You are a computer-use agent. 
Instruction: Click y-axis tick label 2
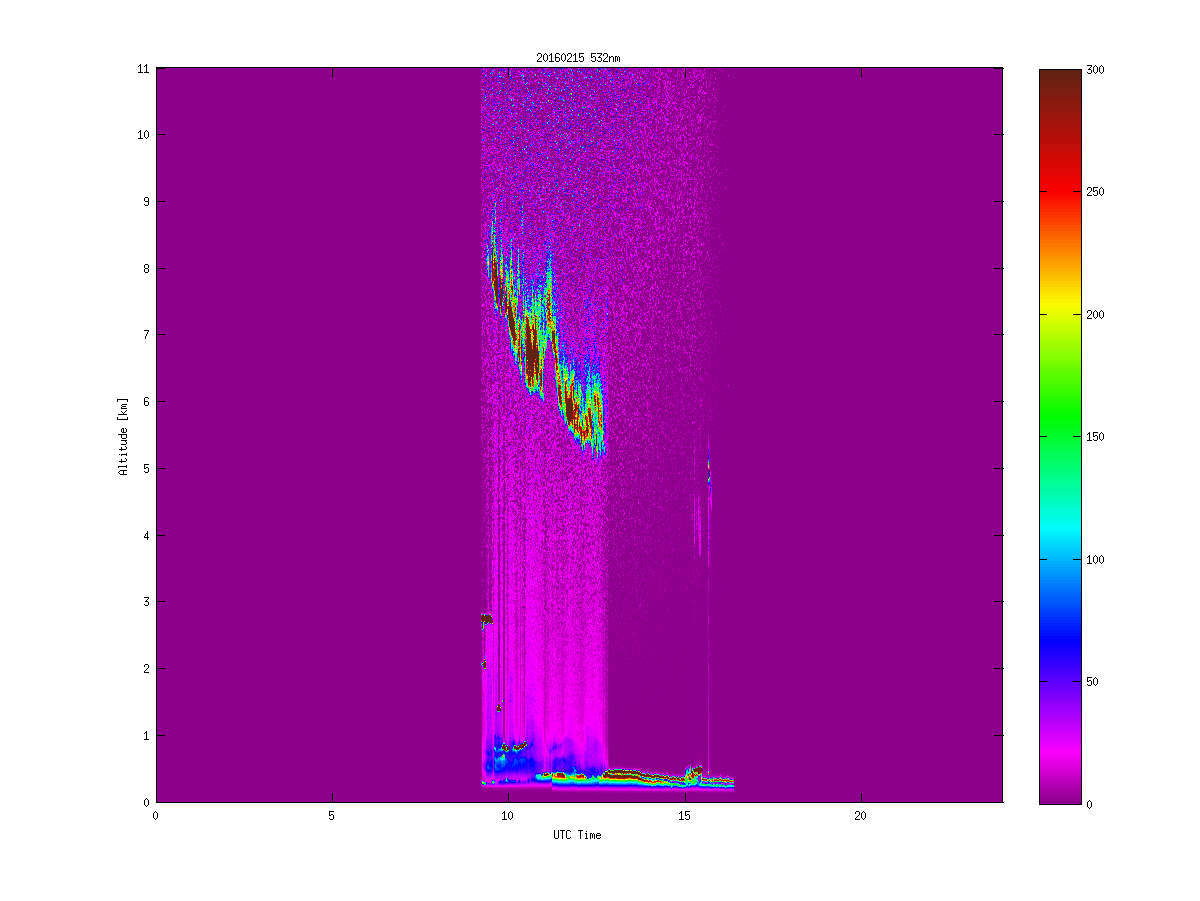click(x=147, y=668)
